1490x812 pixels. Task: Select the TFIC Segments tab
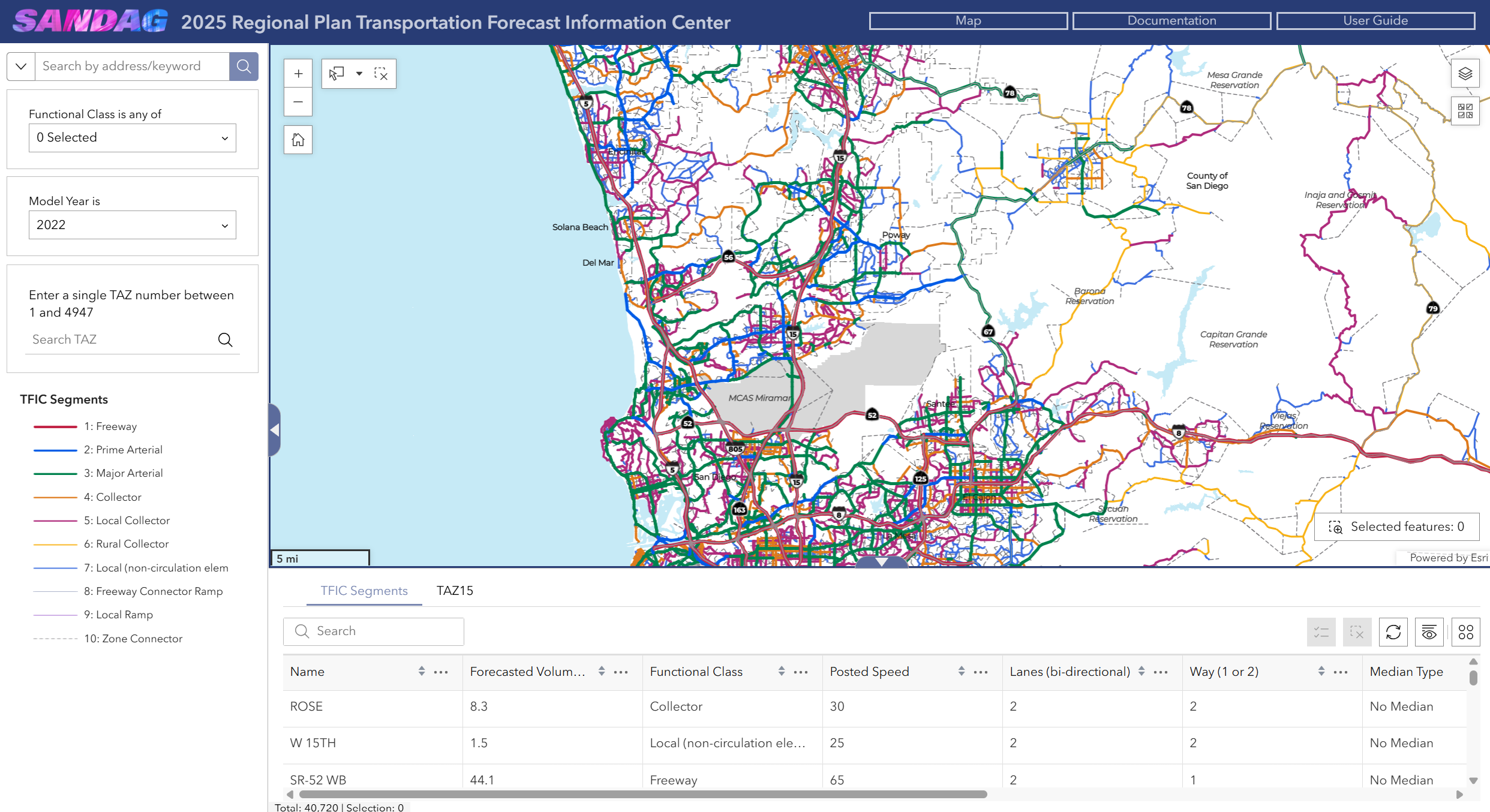tap(364, 591)
